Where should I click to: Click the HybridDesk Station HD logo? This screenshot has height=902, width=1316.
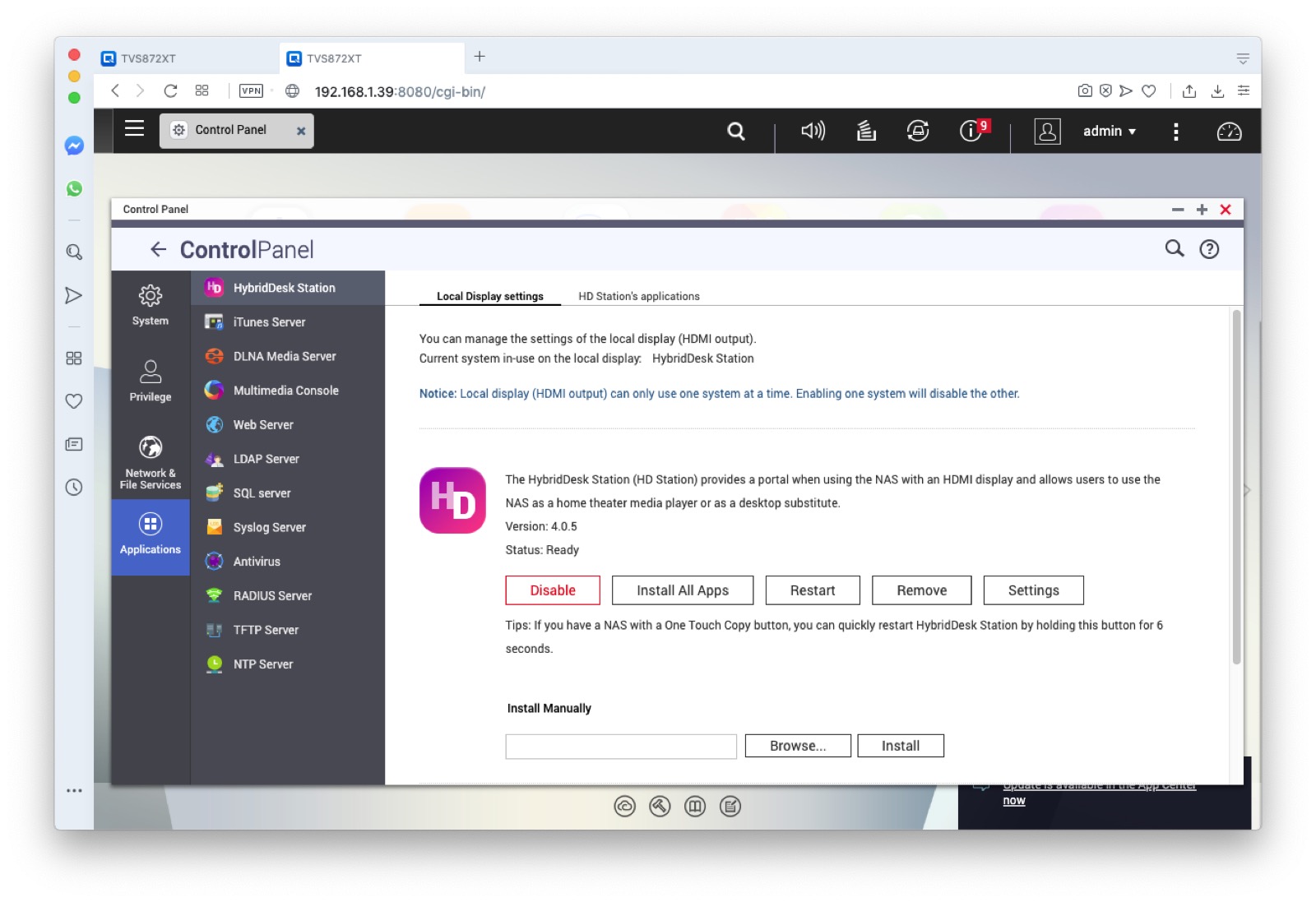[452, 501]
